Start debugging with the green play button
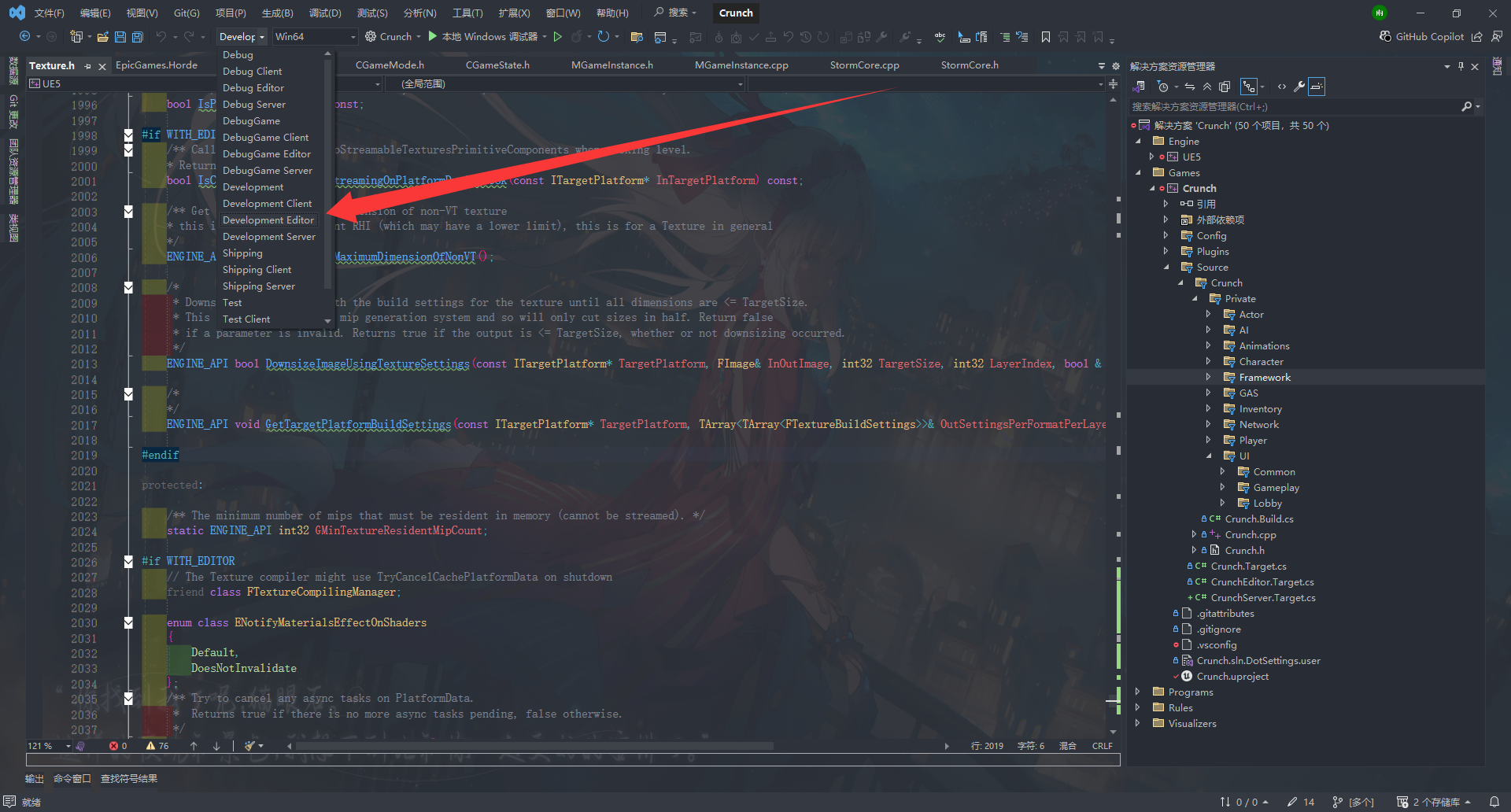This screenshot has width=1511, height=812. pyautogui.click(x=433, y=36)
